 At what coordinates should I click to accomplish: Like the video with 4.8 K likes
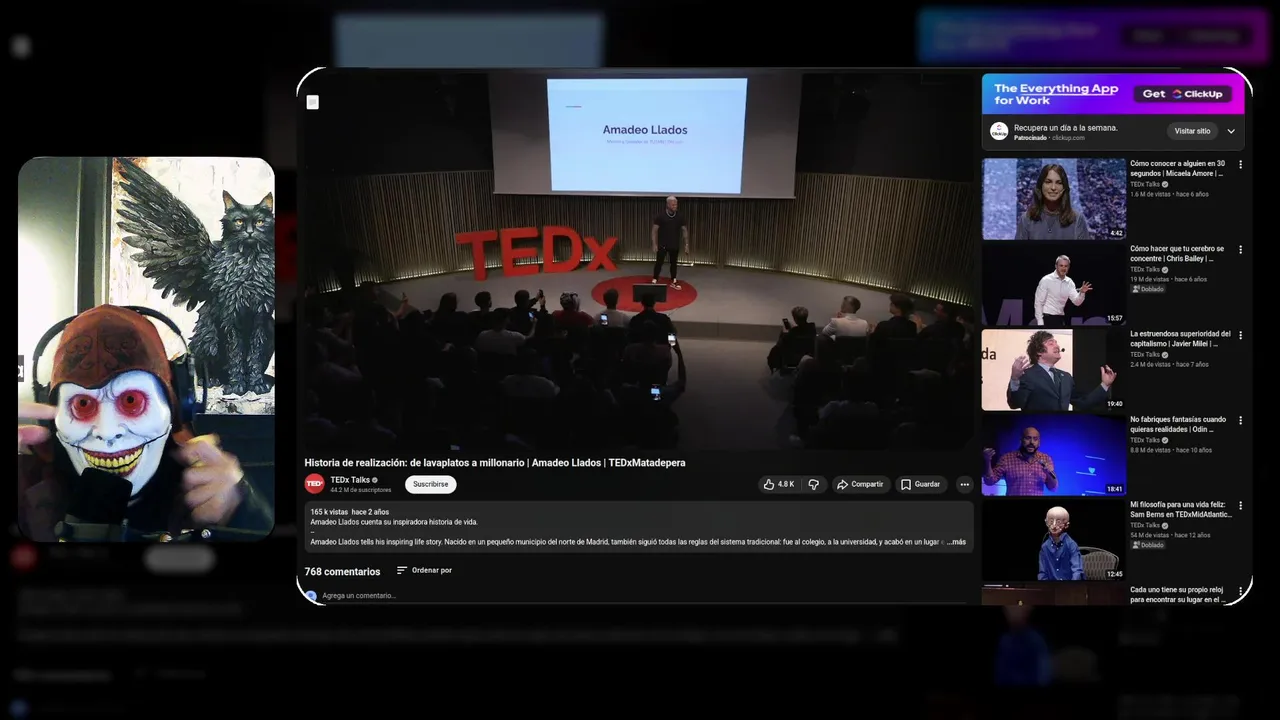(779, 484)
